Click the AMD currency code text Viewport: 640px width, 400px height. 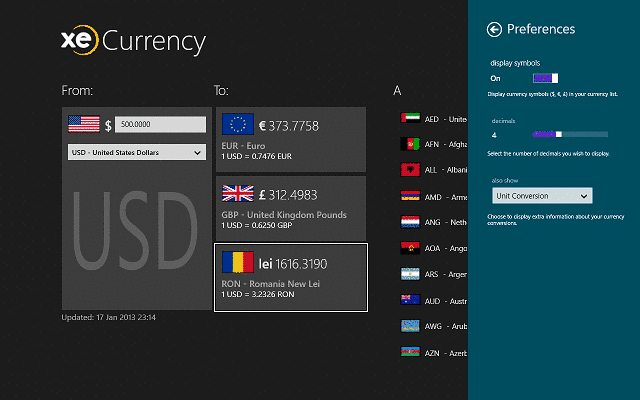coord(433,197)
